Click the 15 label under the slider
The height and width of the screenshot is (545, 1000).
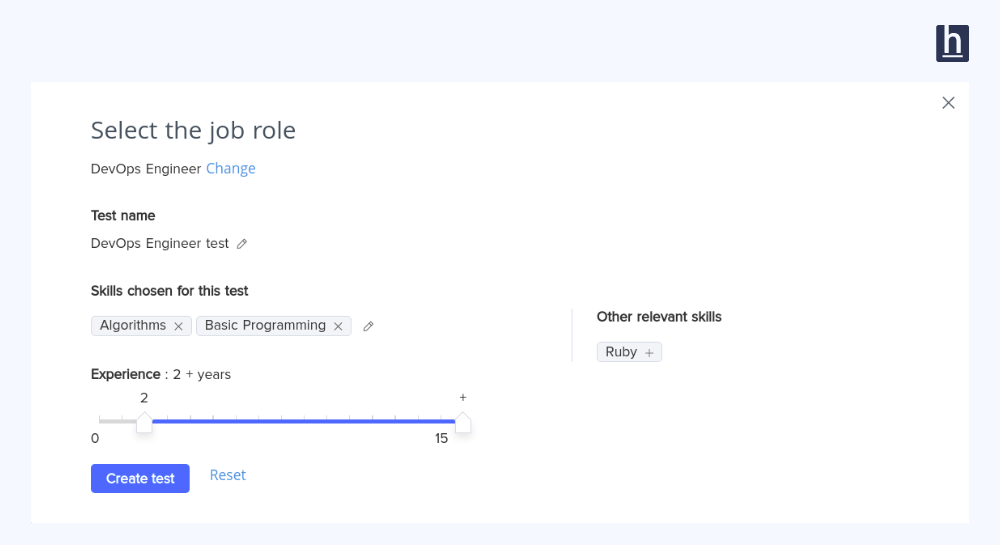point(441,439)
